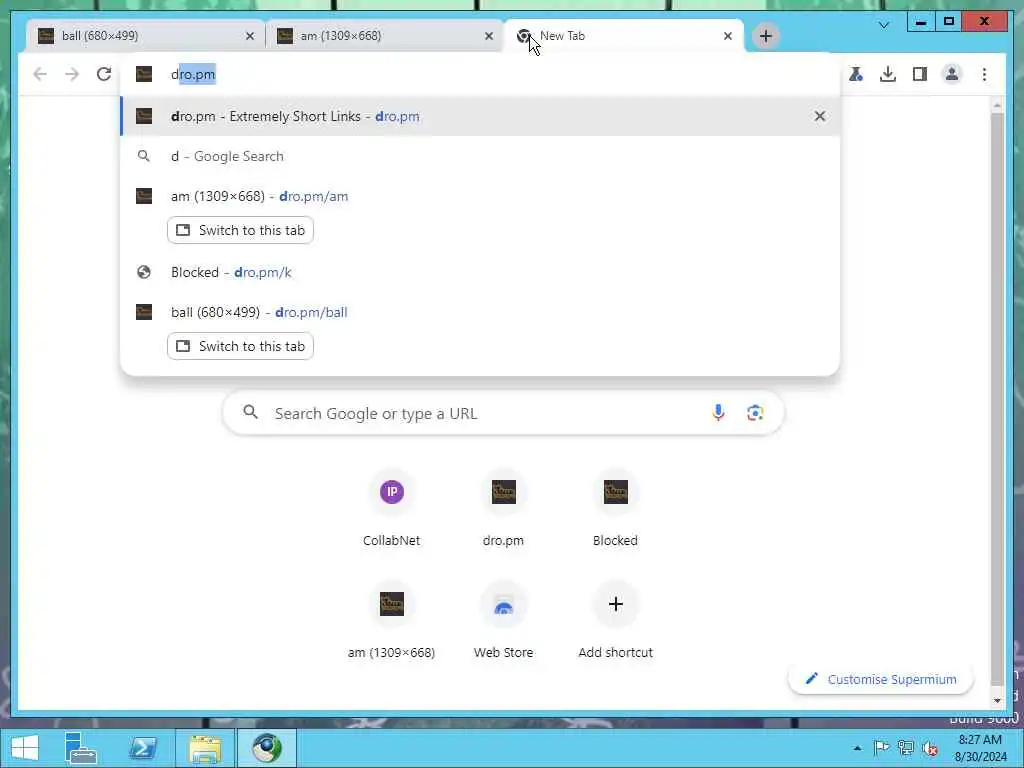Close the New Tab tab
The height and width of the screenshot is (768, 1024).
(728, 36)
